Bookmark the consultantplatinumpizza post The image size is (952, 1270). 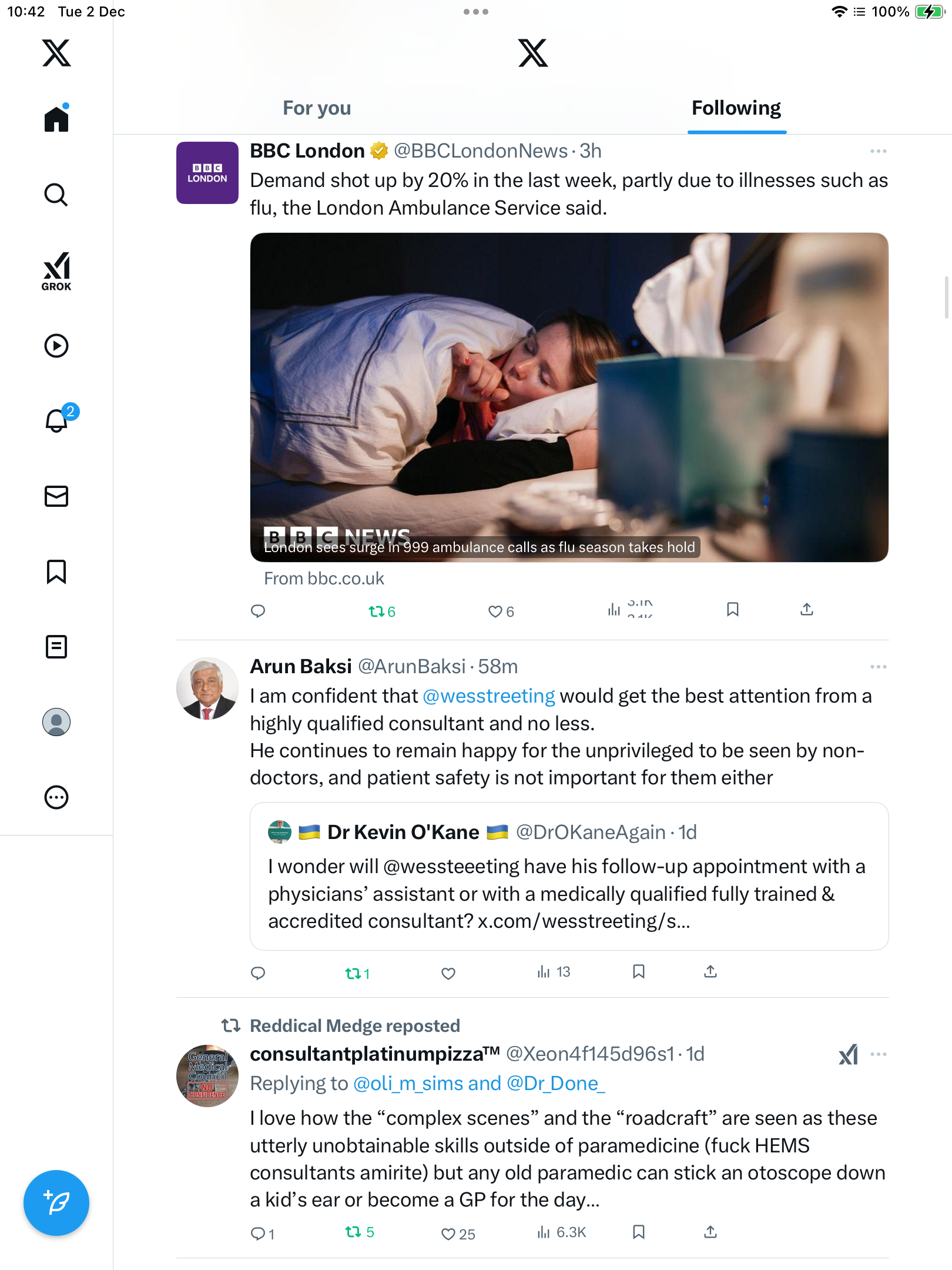pos(639,1232)
